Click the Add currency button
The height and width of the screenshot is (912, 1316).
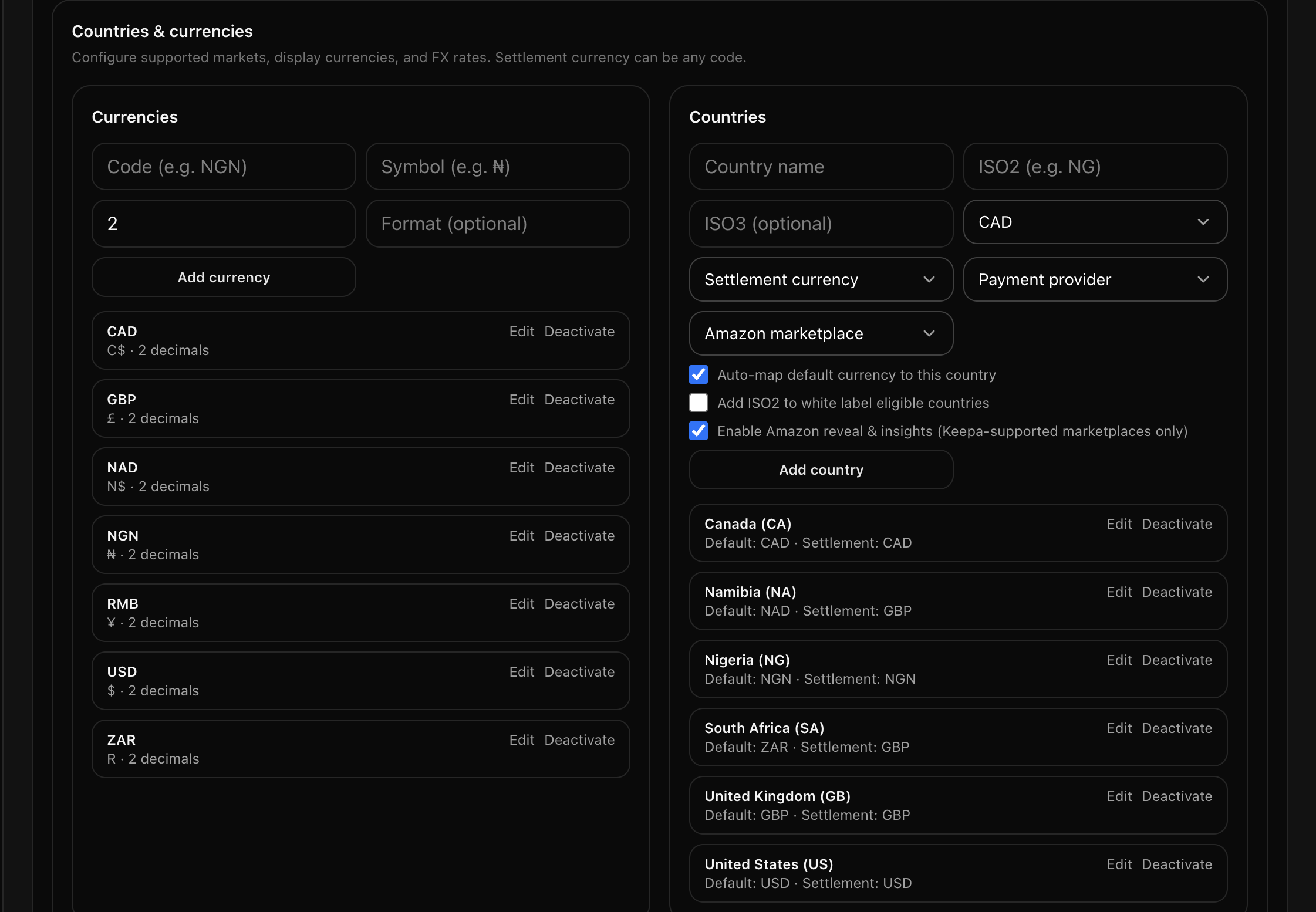pos(224,277)
